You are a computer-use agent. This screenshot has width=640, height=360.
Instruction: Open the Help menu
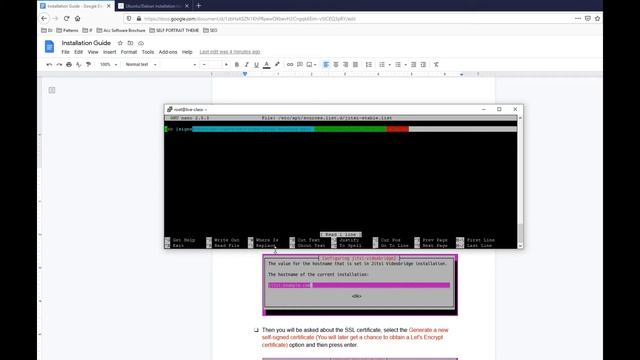pos(187,52)
